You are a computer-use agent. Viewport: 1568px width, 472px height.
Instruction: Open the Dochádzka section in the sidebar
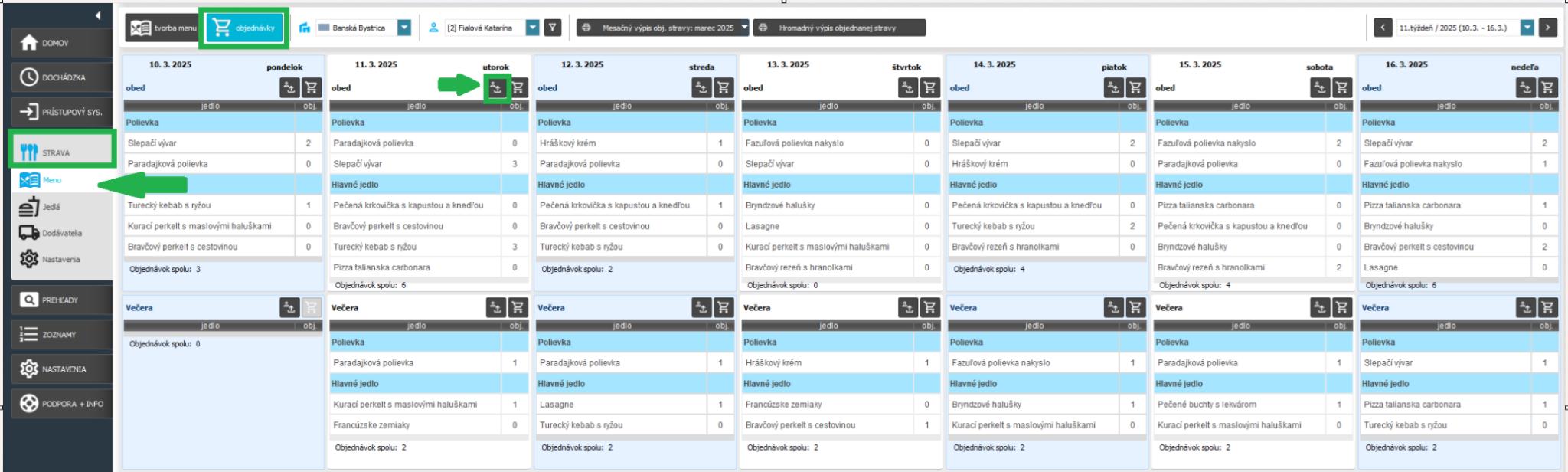tap(62, 77)
